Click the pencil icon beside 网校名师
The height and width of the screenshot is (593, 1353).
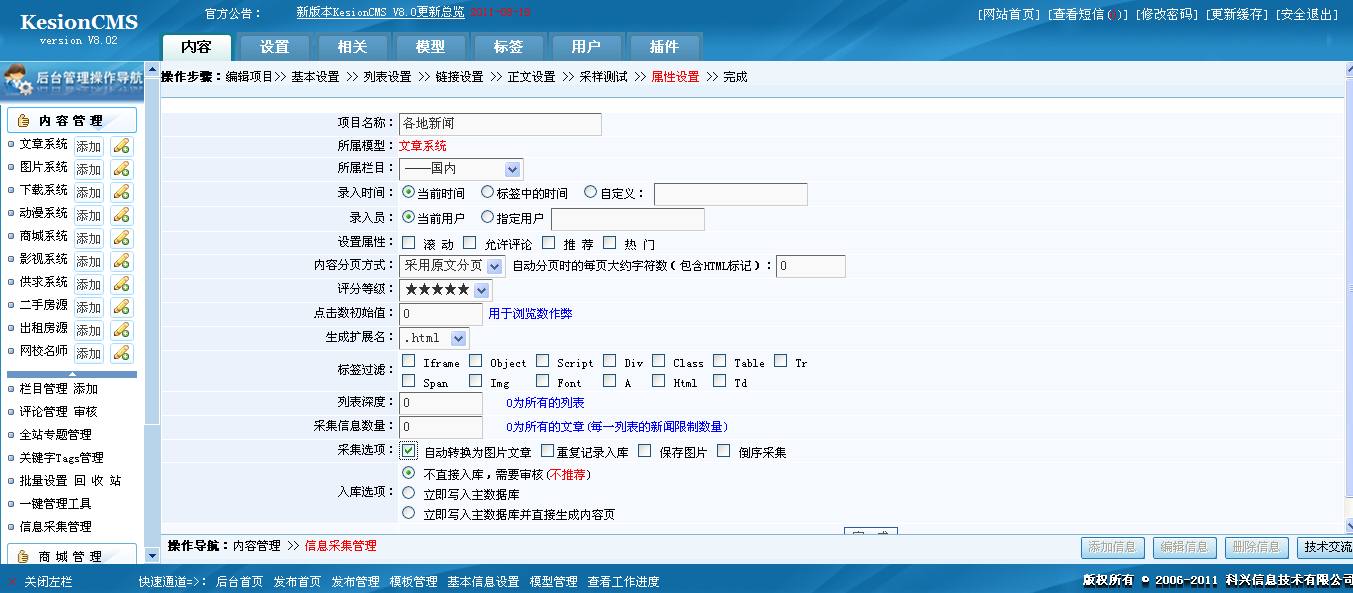click(x=121, y=352)
